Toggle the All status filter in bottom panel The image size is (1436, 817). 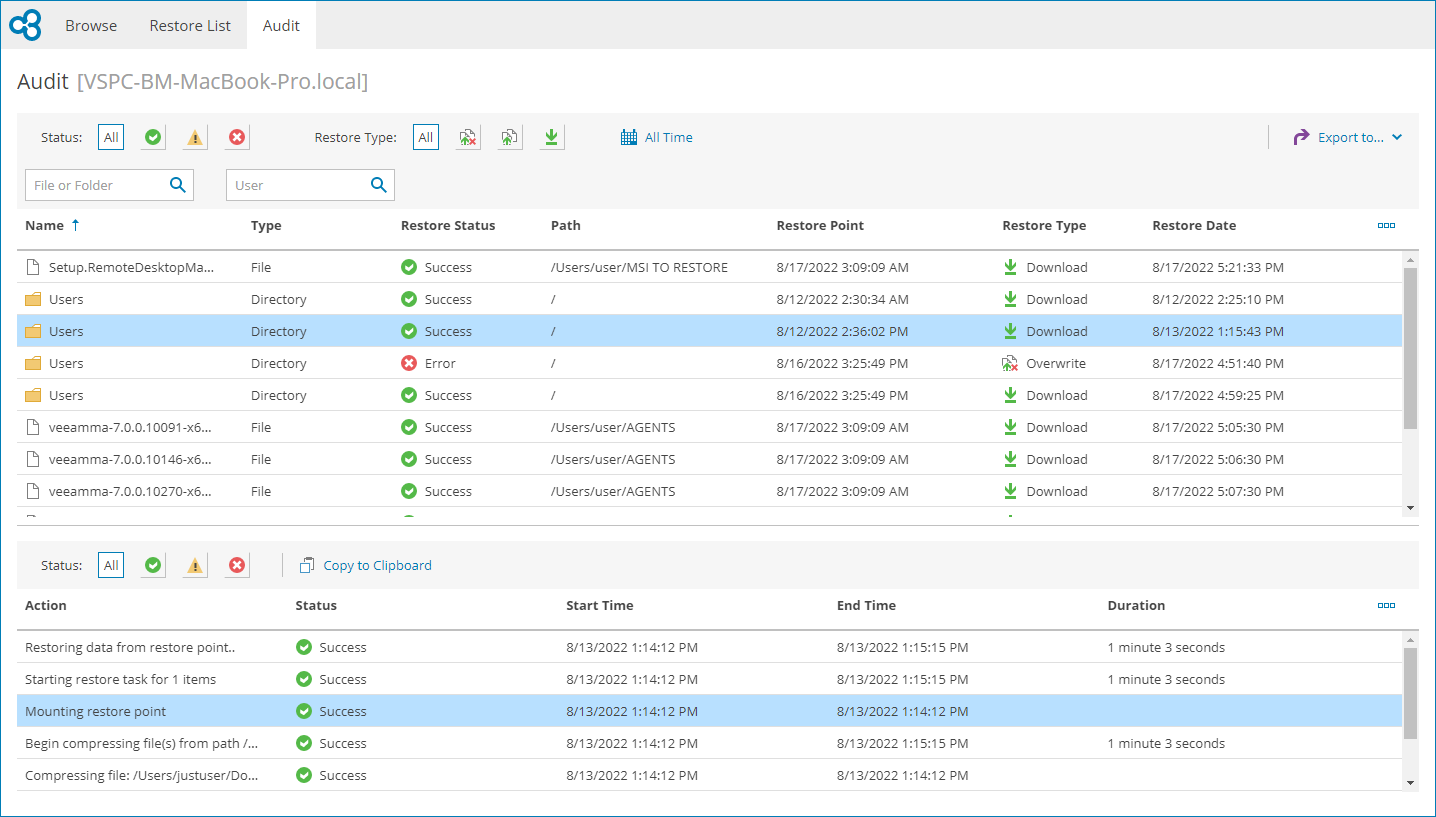pyautogui.click(x=111, y=565)
